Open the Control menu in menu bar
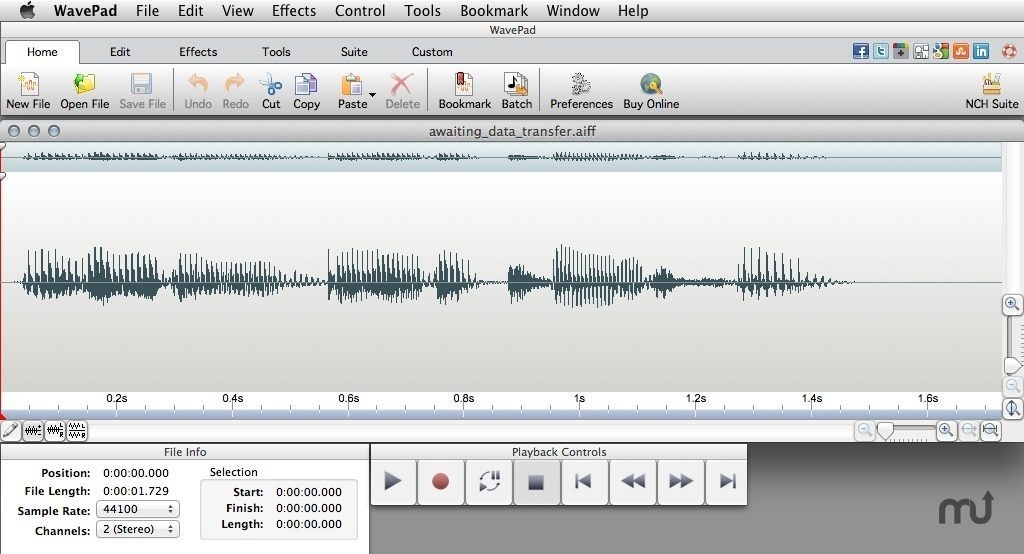The height and width of the screenshot is (554, 1024). click(x=360, y=10)
